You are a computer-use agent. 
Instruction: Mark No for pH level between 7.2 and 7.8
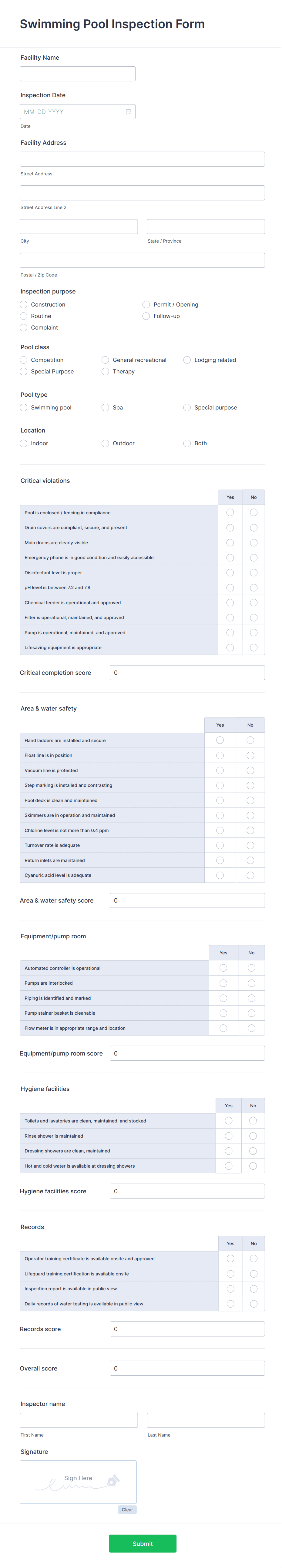253,587
